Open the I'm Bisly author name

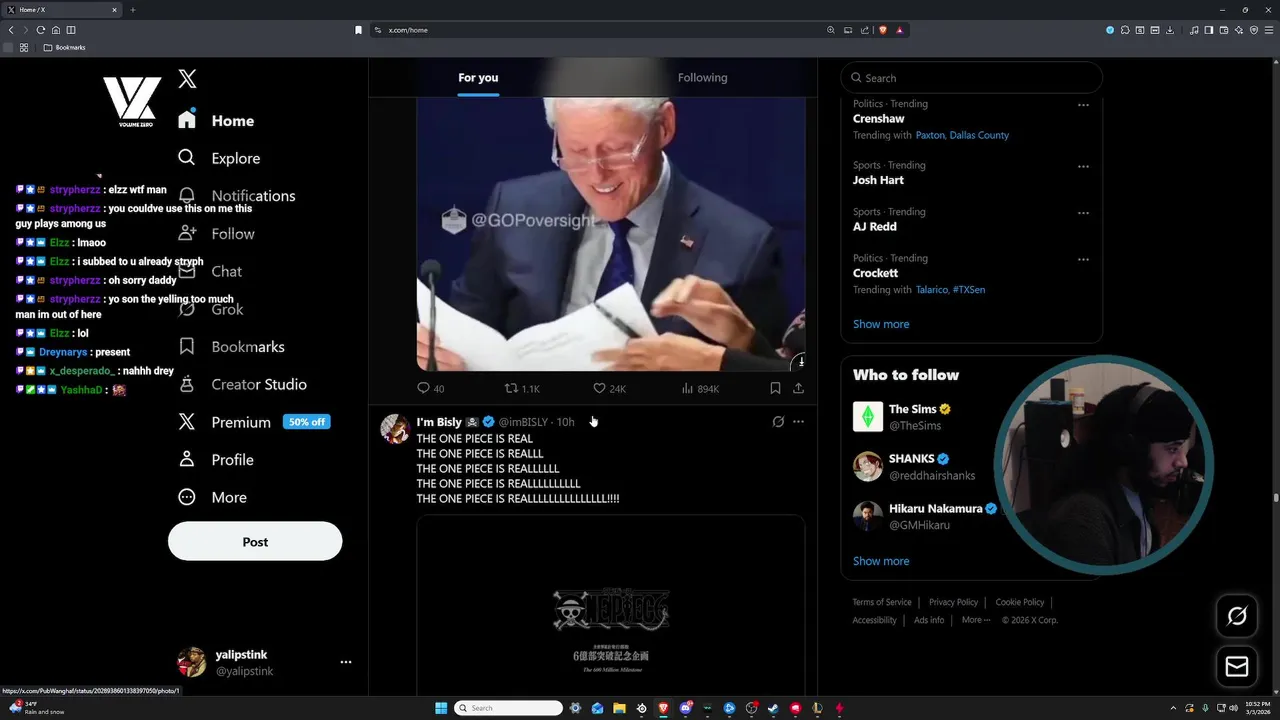click(439, 422)
